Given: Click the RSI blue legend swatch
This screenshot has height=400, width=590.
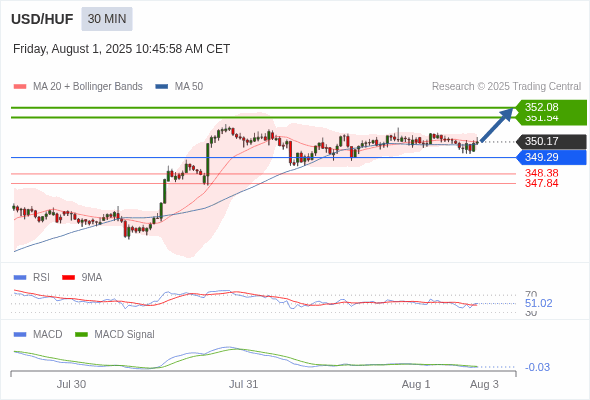Looking at the screenshot, I should pyautogui.click(x=20, y=278).
